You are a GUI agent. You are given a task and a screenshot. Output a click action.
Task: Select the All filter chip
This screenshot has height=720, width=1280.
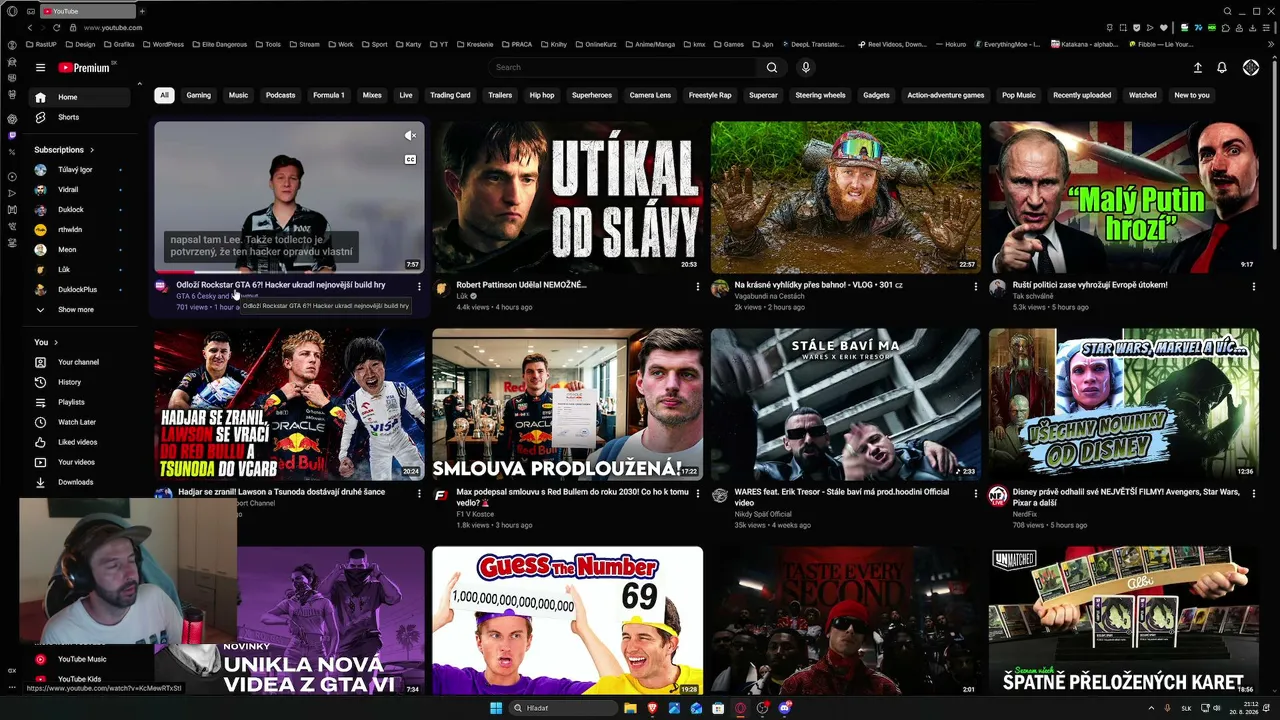pos(164,95)
